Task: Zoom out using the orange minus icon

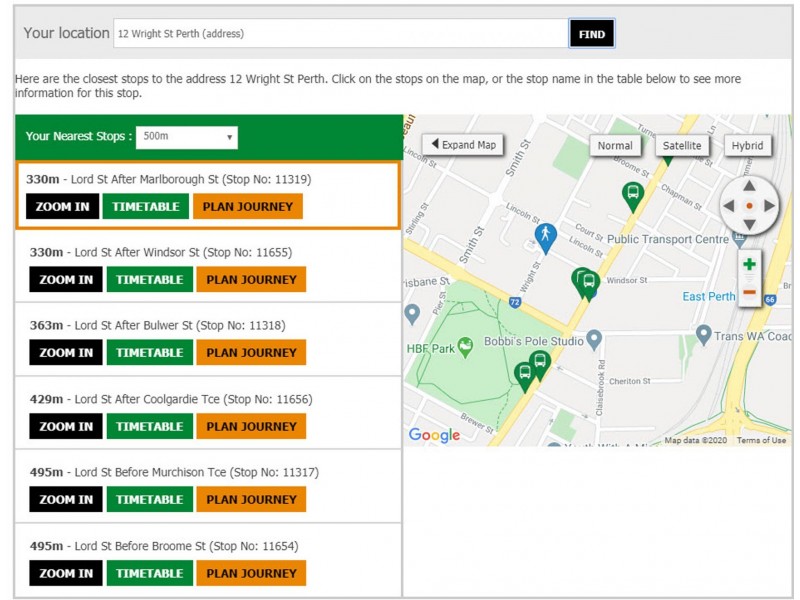Action: click(x=749, y=292)
